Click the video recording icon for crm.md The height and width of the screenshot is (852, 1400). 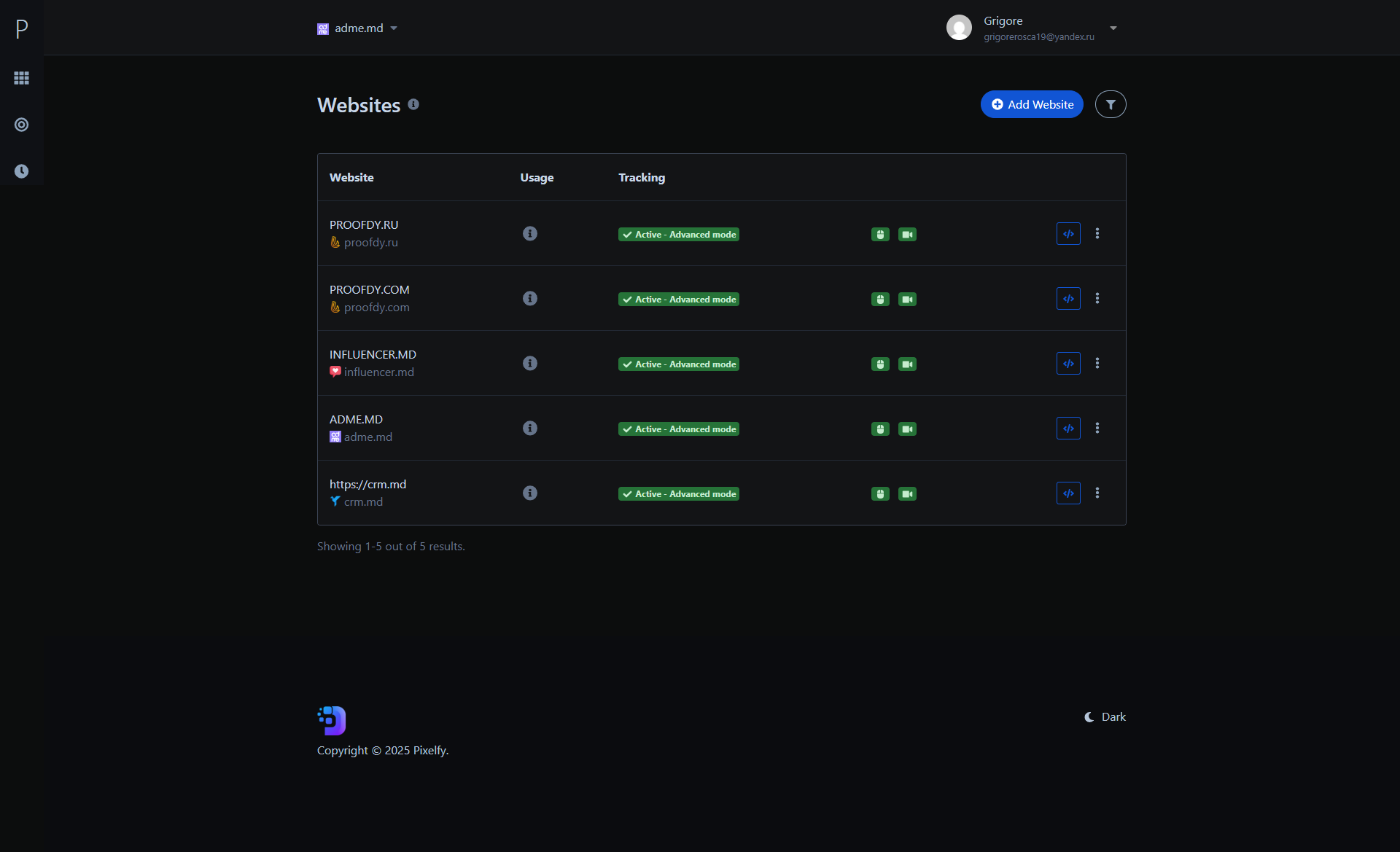[907, 493]
